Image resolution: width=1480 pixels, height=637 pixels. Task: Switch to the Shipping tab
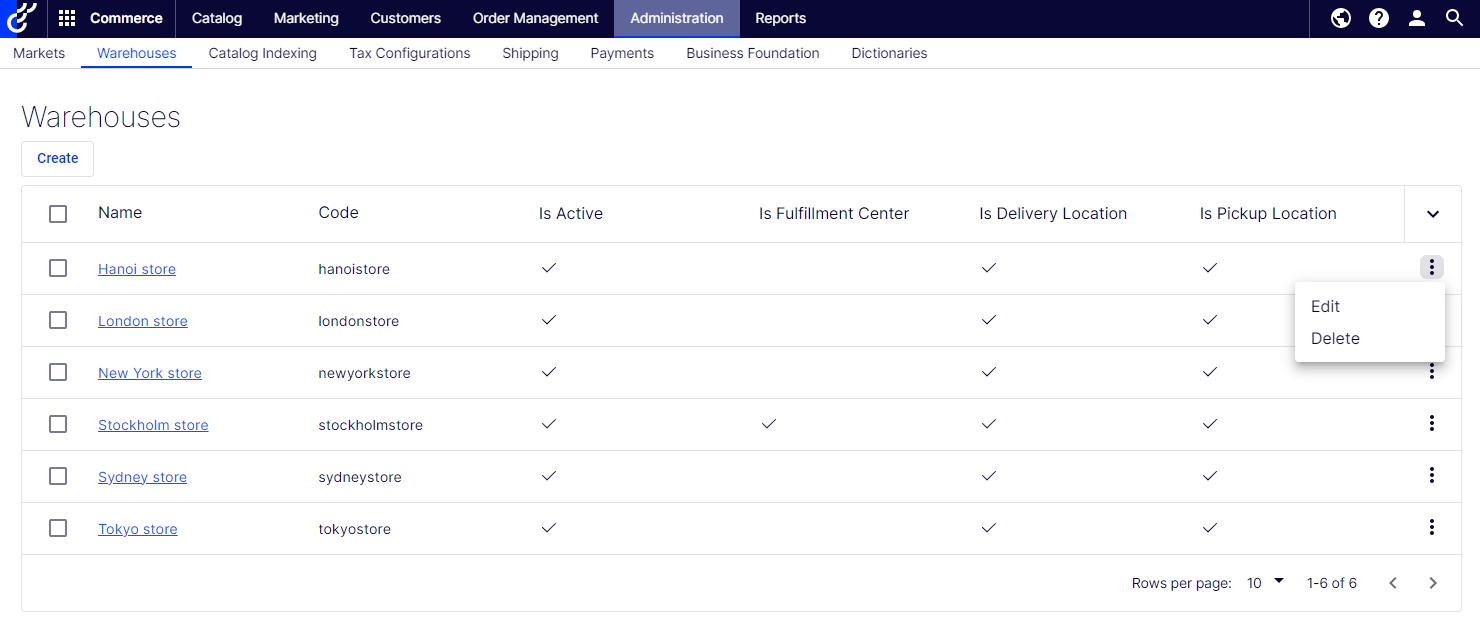click(530, 53)
